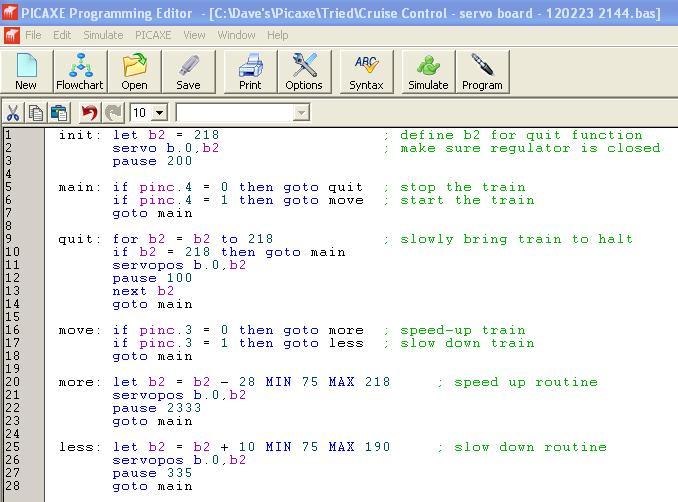Viewport: 678px width, 502px height.
Task: Start the Simulate toolbar button
Action: point(428,71)
